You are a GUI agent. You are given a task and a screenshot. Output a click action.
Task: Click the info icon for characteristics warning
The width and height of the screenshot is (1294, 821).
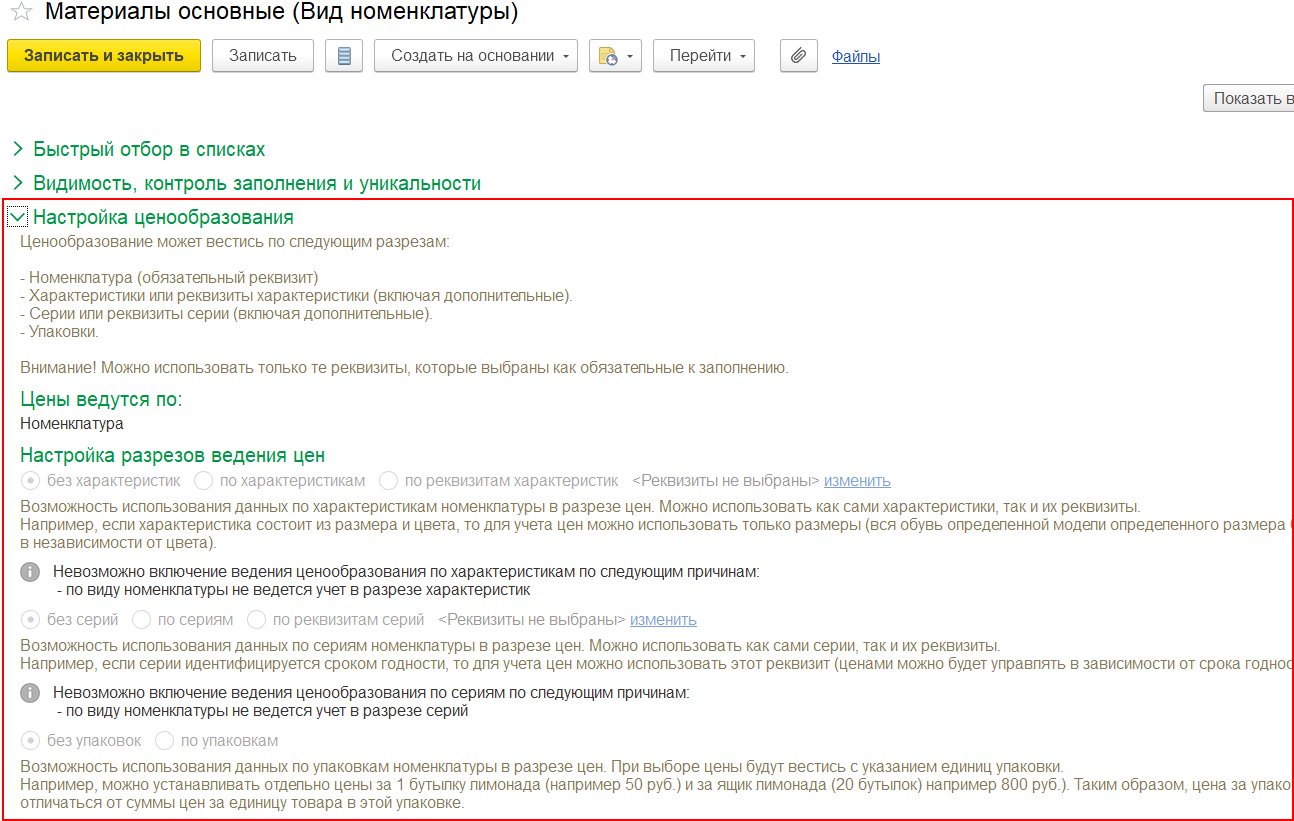31,572
